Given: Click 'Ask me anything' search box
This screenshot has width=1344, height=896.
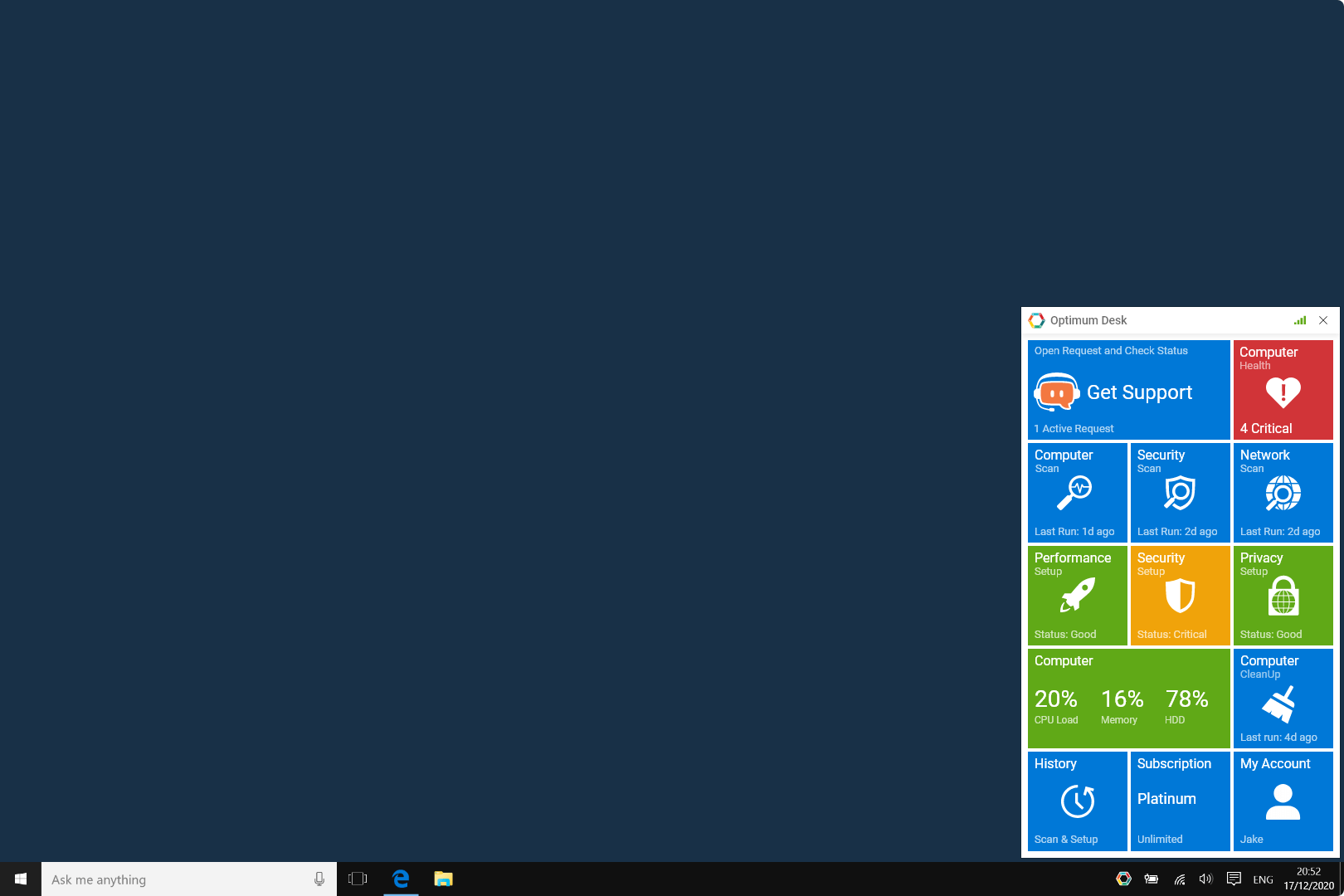Looking at the screenshot, I should pyautogui.click(x=189, y=879).
